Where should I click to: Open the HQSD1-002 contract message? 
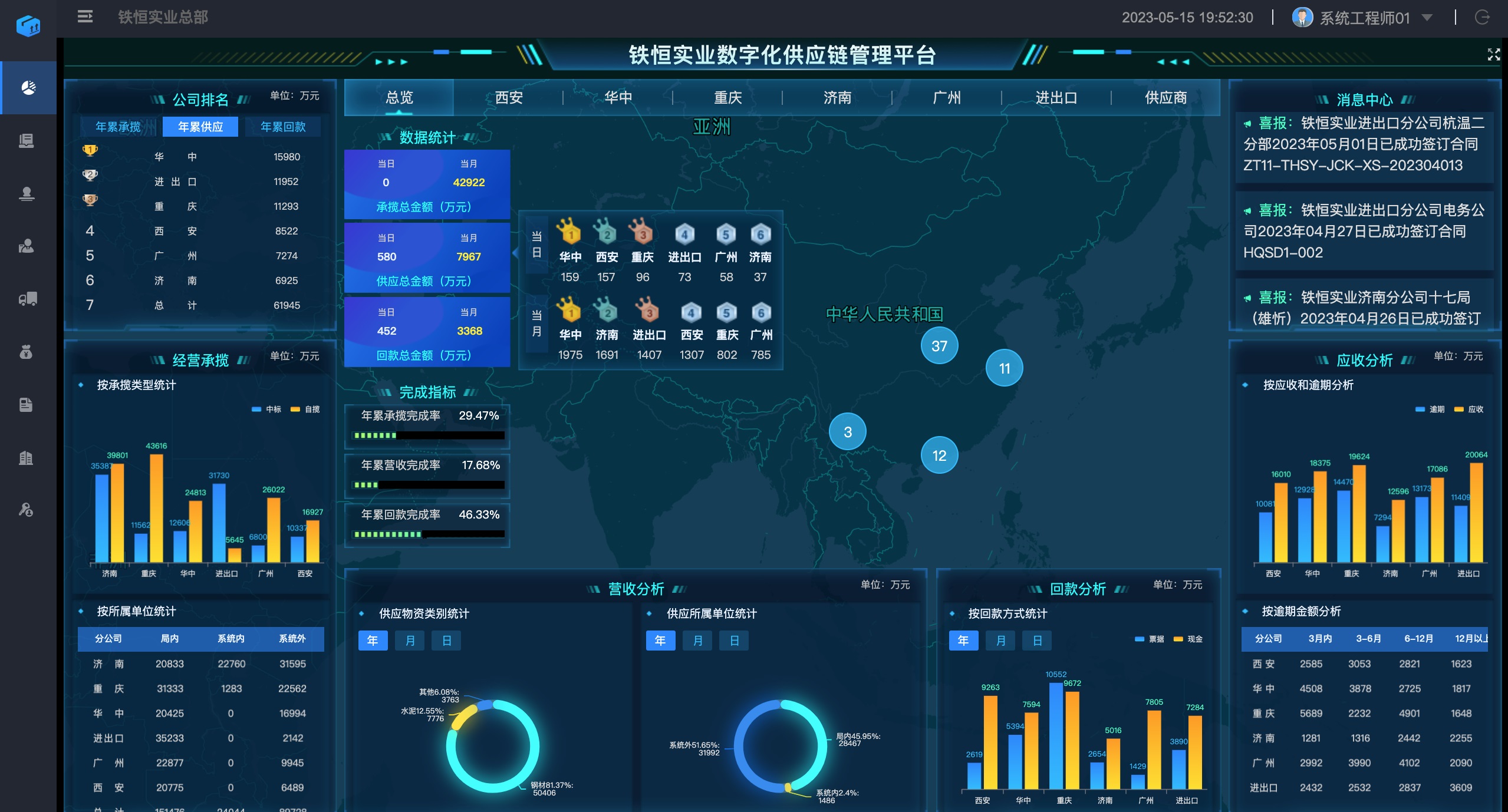1364,231
